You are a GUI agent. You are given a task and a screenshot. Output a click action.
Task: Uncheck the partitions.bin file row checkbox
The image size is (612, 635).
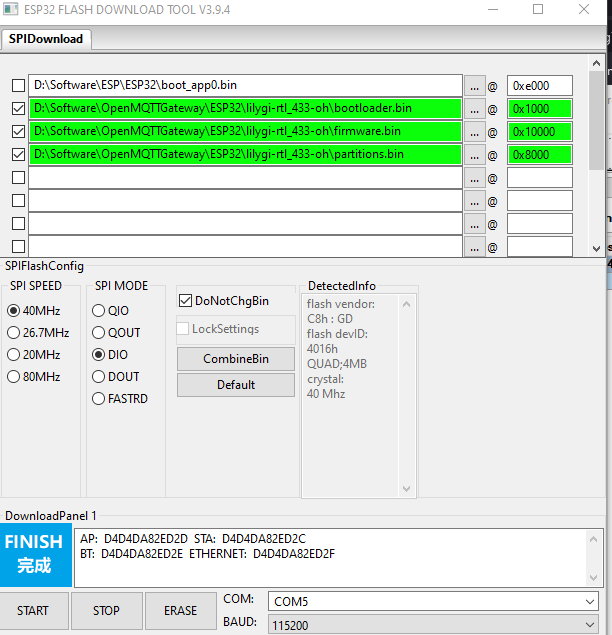[18, 155]
